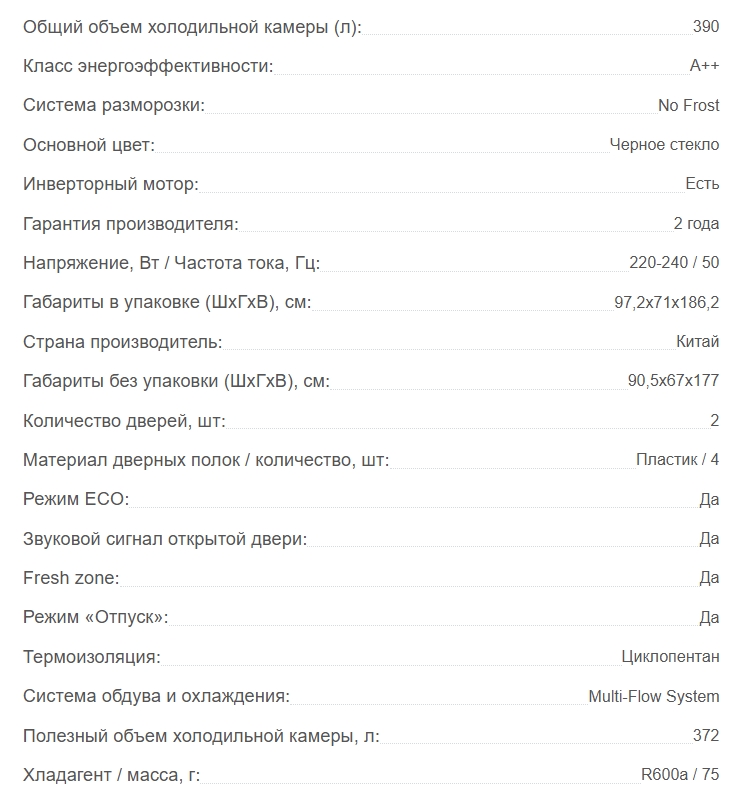Click the 220-240 / 50 voltage value

click(x=674, y=263)
